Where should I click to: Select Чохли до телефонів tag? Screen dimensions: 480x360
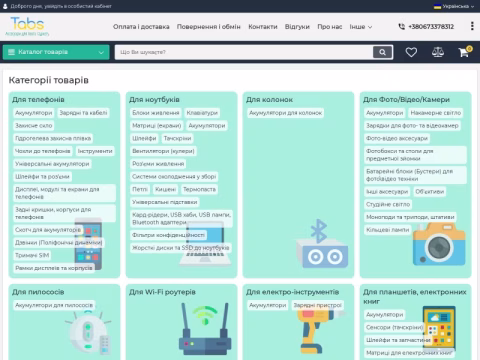43,151
